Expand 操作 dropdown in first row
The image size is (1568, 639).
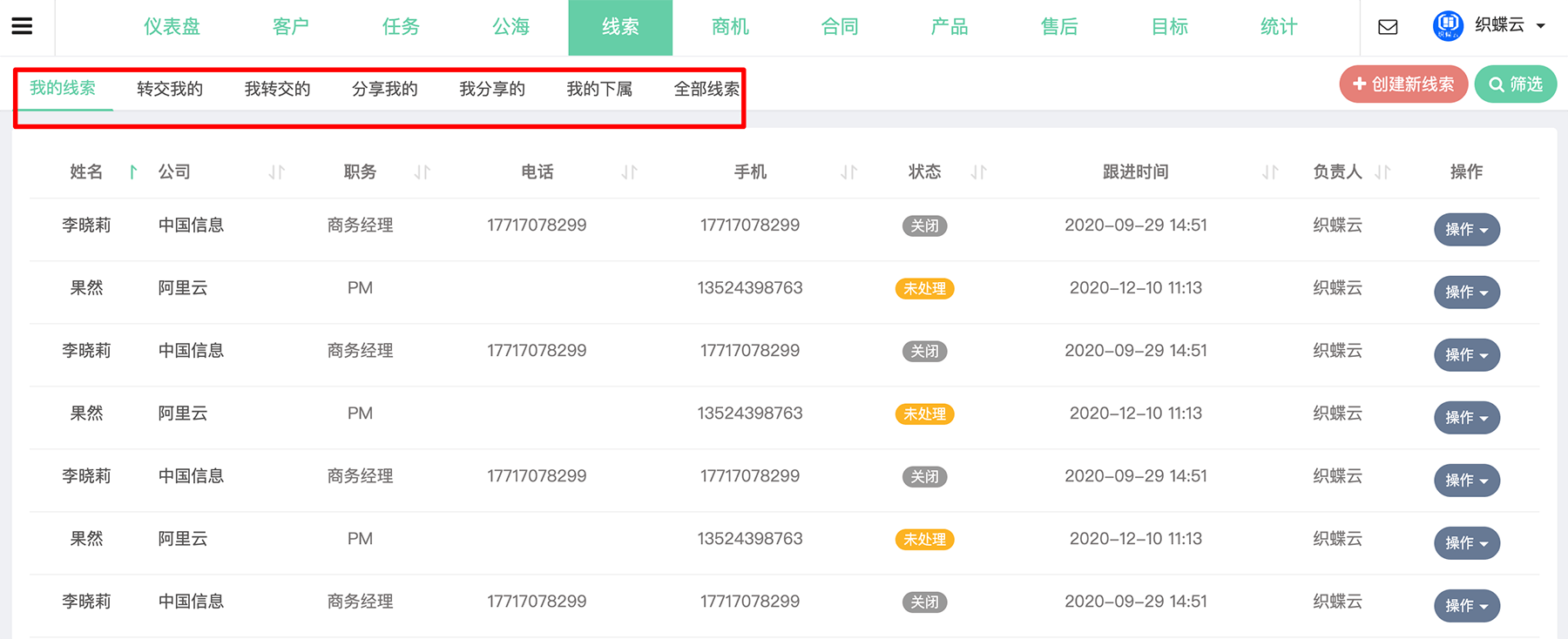[1467, 230]
